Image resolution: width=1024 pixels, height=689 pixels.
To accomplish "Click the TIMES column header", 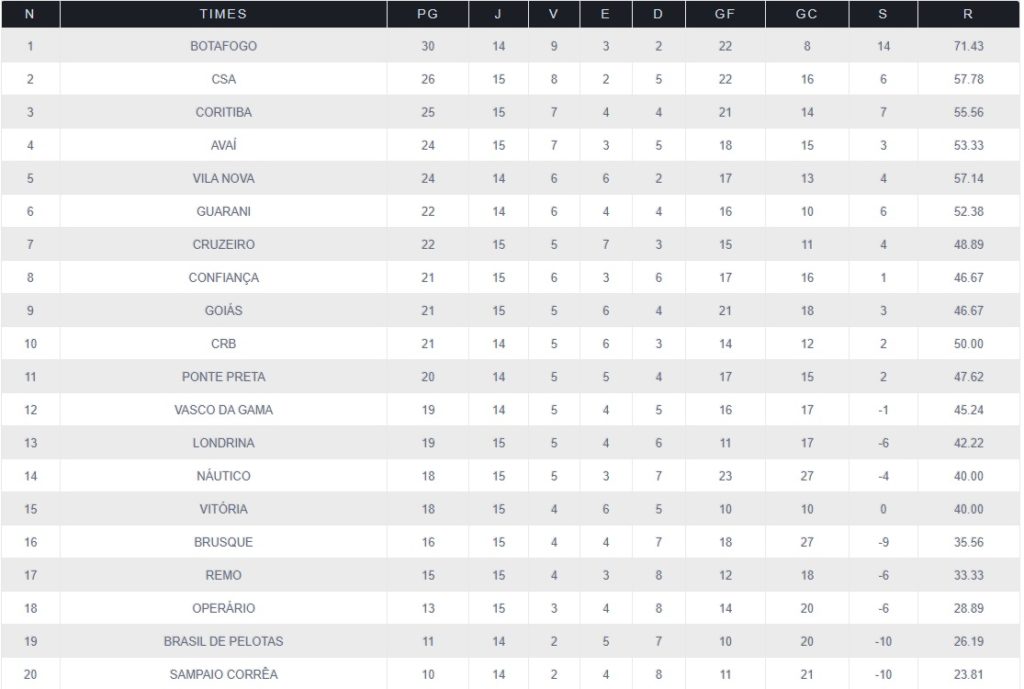I will 223,14.
